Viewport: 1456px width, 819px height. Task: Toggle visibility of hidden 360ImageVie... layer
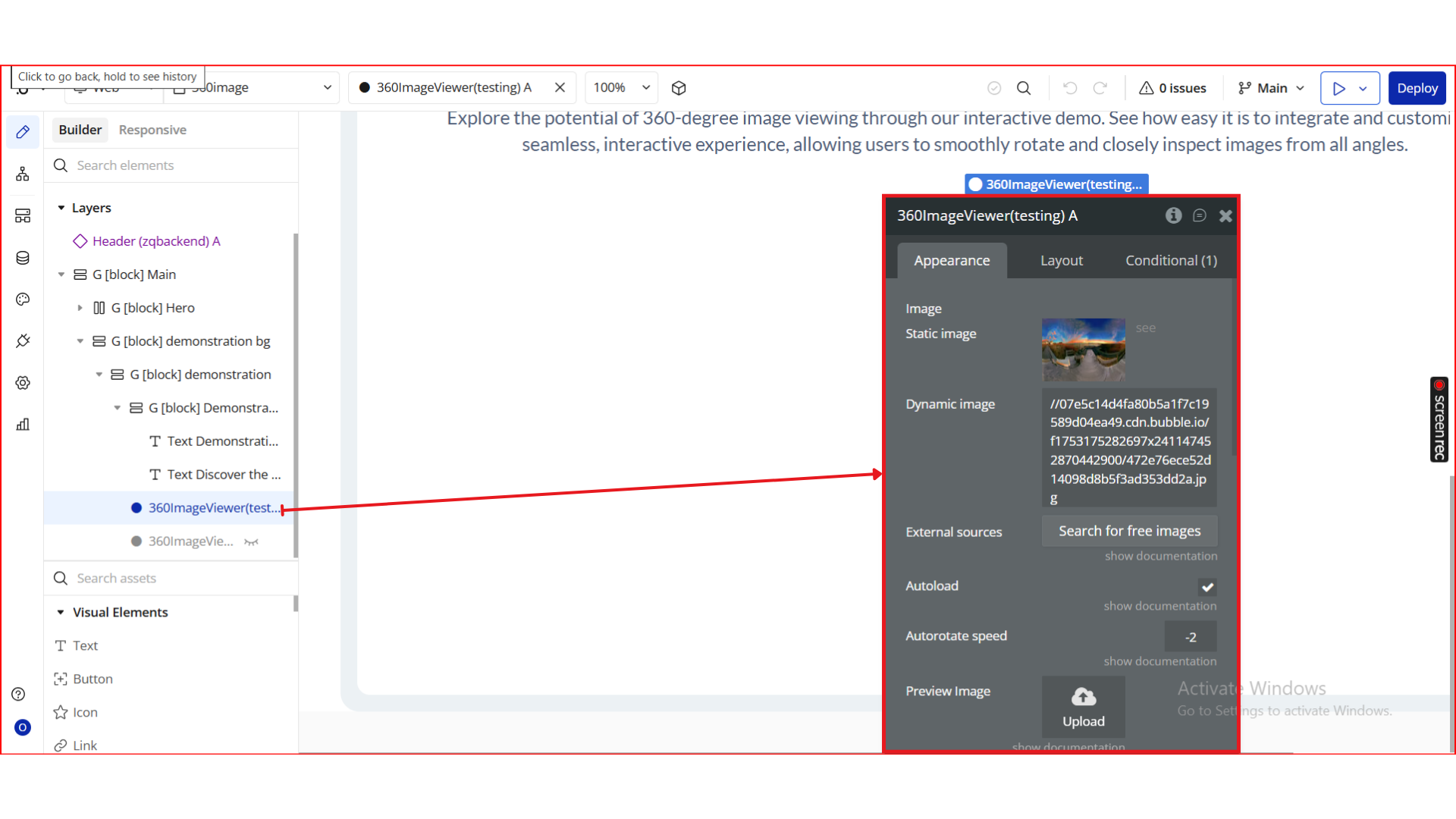[x=252, y=541]
